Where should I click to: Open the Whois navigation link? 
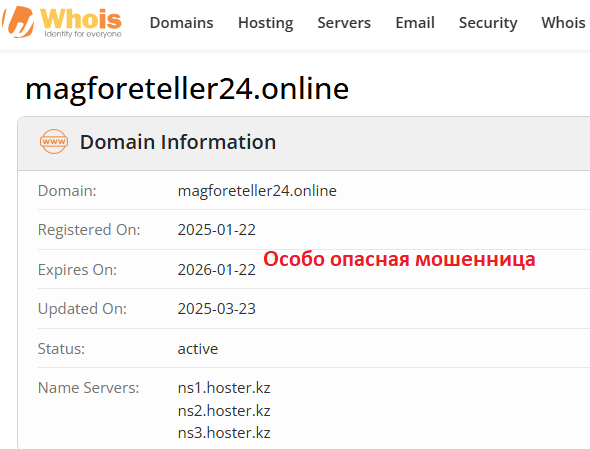pyautogui.click(x=563, y=23)
